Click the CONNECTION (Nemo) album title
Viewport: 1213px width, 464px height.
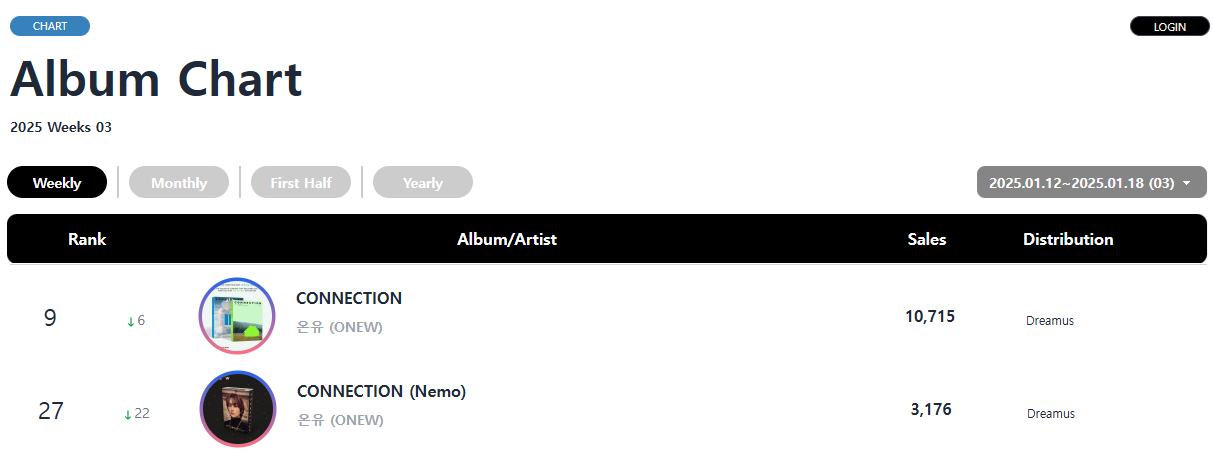[381, 391]
